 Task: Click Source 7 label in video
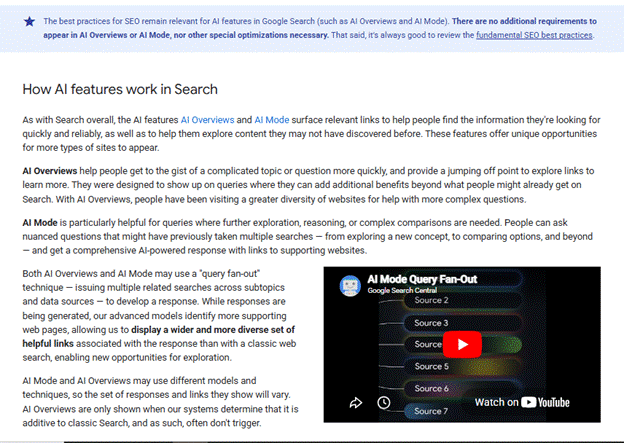[431, 411]
